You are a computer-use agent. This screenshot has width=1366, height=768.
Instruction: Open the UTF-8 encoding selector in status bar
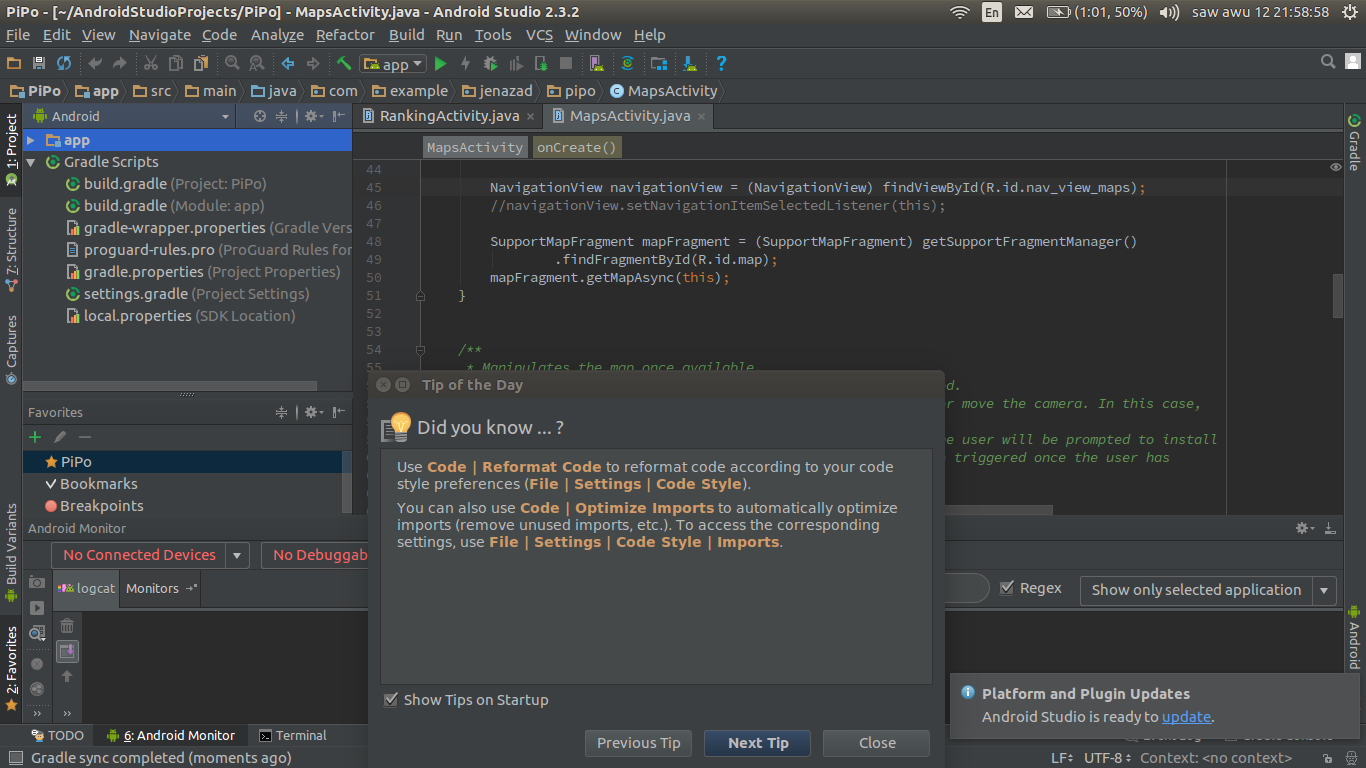tap(1109, 758)
